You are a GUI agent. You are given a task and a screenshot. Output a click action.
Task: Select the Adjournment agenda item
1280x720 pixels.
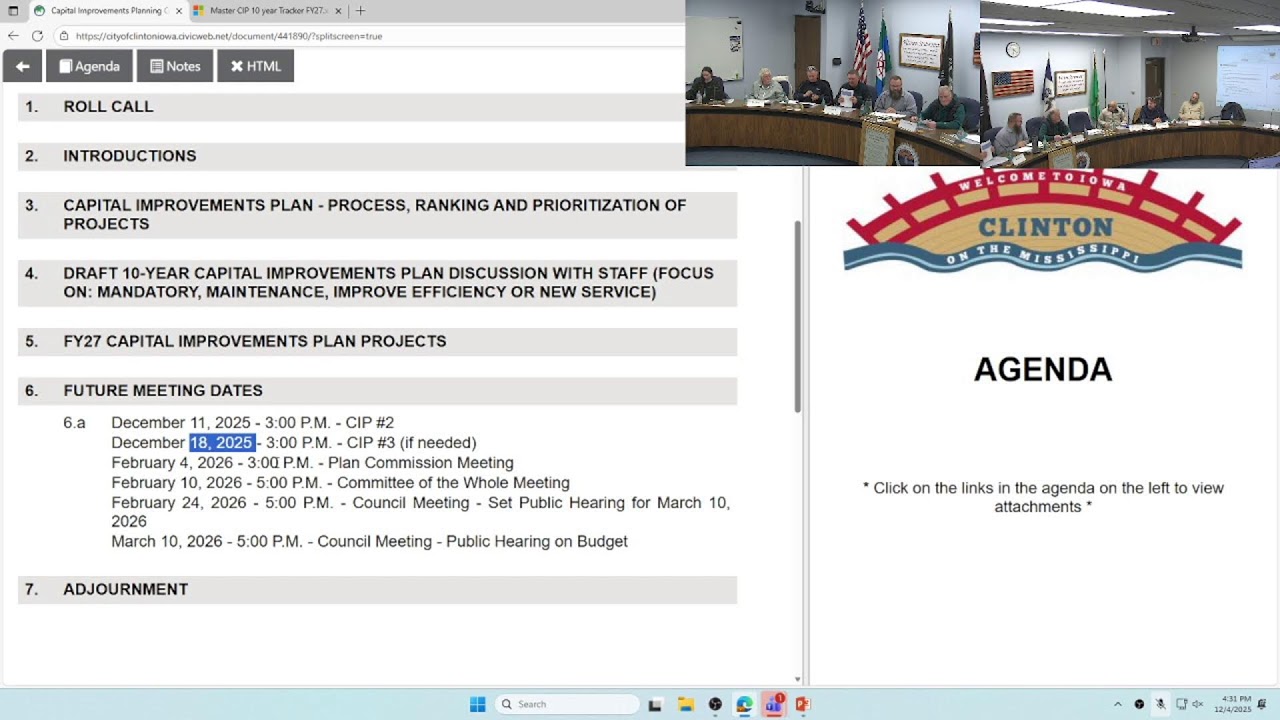[x=377, y=590]
